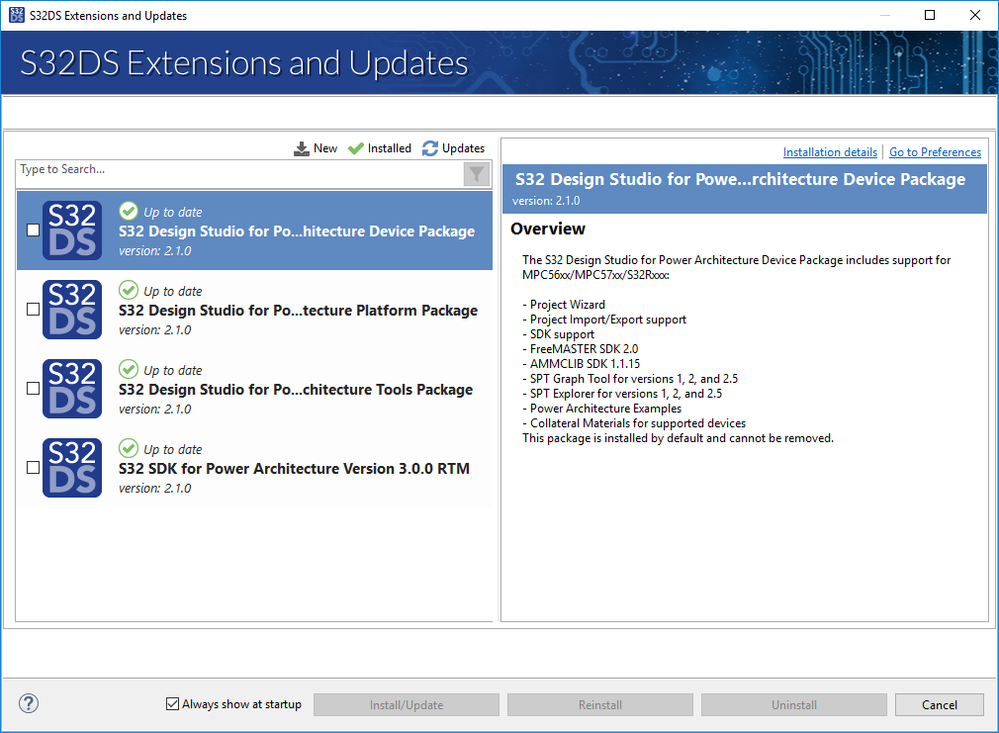Click the Updates filter label

tap(463, 149)
